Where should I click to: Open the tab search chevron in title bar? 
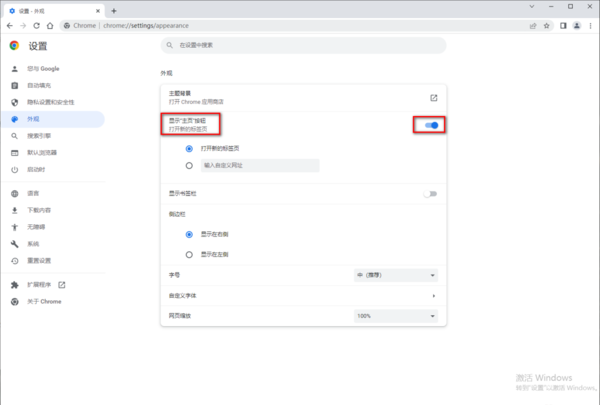[532, 7]
